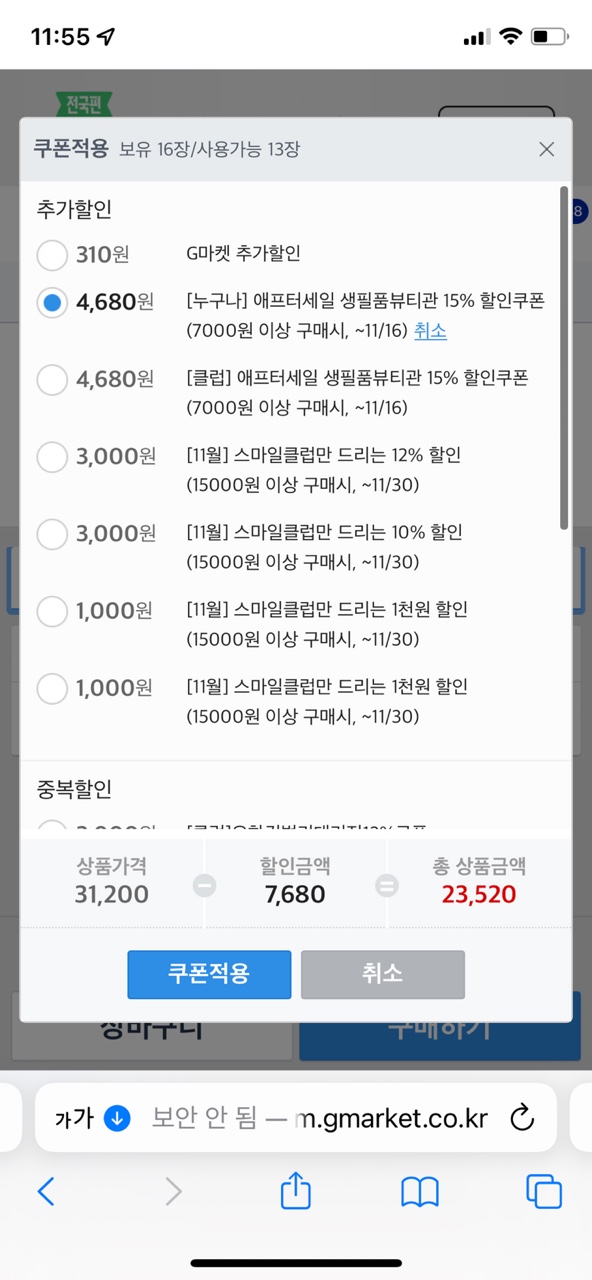
Task: Deselect the selected [누구나] 4,680원 coupon radio
Action: point(52,303)
